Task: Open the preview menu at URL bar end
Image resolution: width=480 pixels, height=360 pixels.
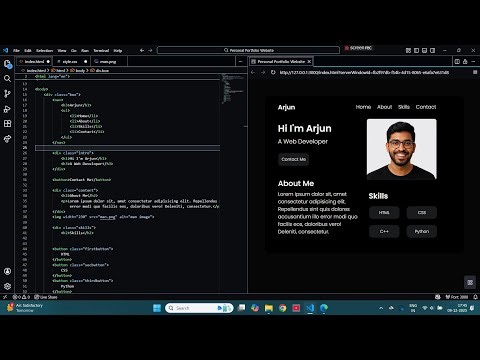Action: click(475, 72)
